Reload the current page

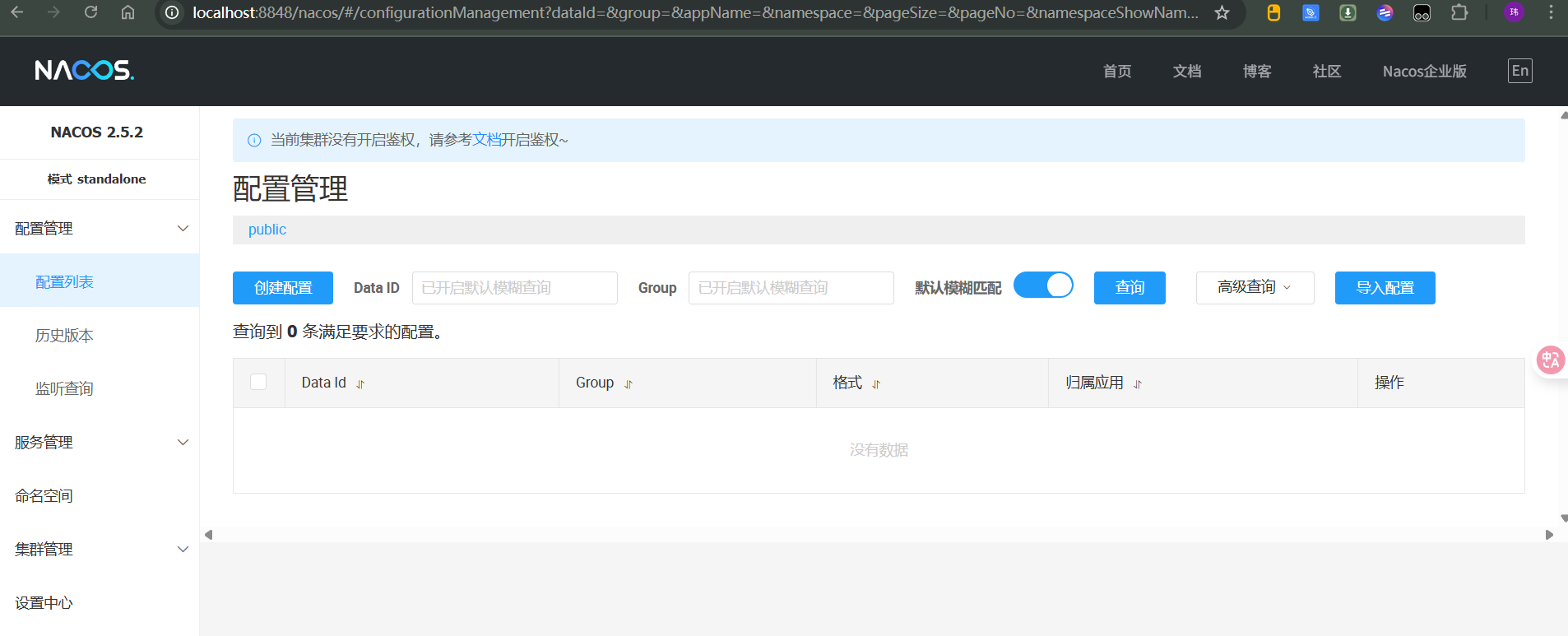(91, 12)
